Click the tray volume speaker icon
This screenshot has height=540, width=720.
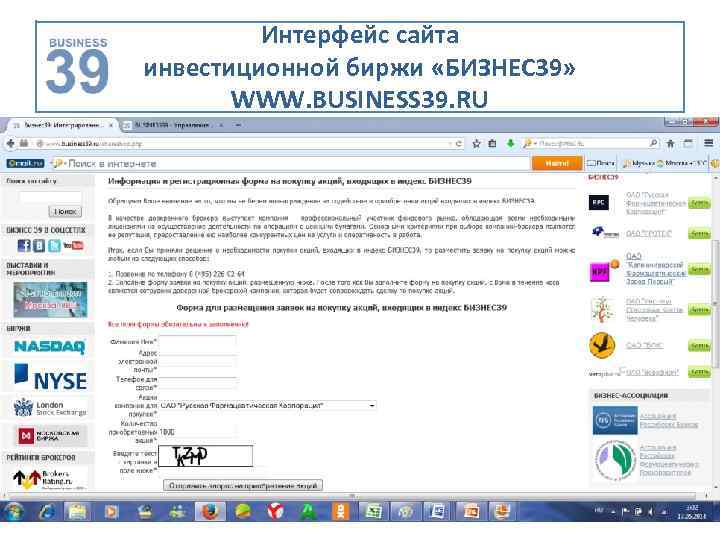tap(650, 511)
